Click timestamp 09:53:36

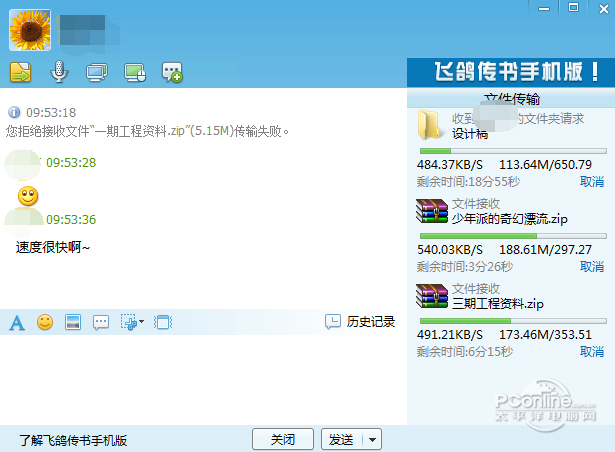coord(71,220)
